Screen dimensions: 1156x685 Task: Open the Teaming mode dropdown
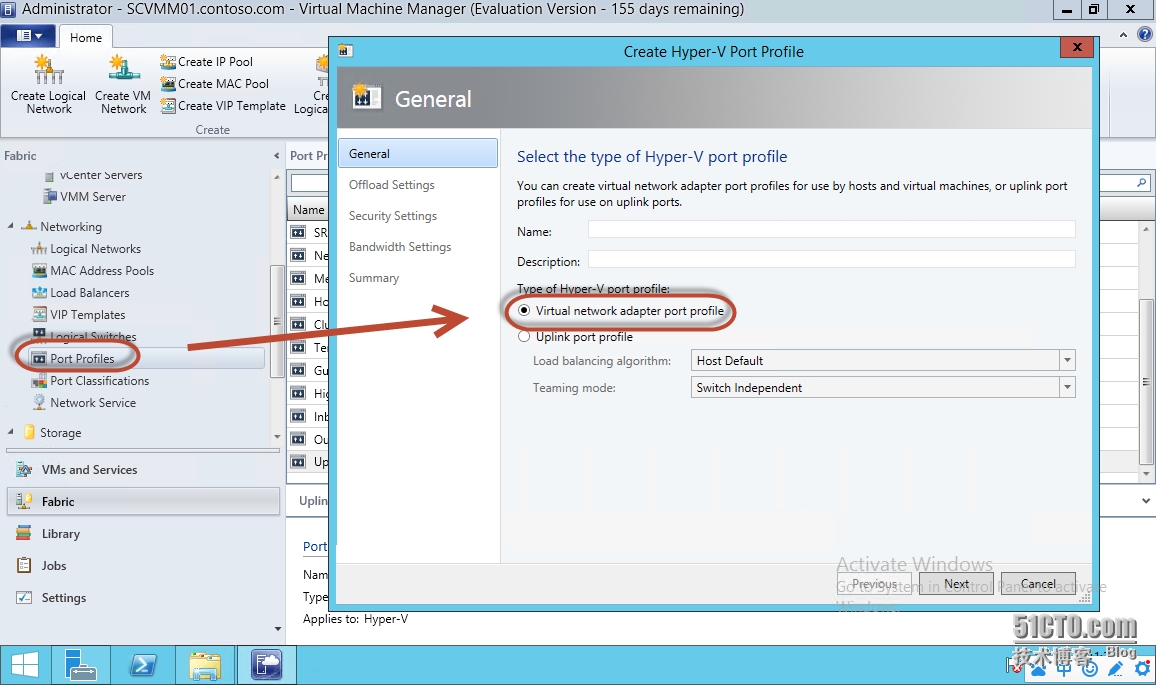click(1067, 387)
